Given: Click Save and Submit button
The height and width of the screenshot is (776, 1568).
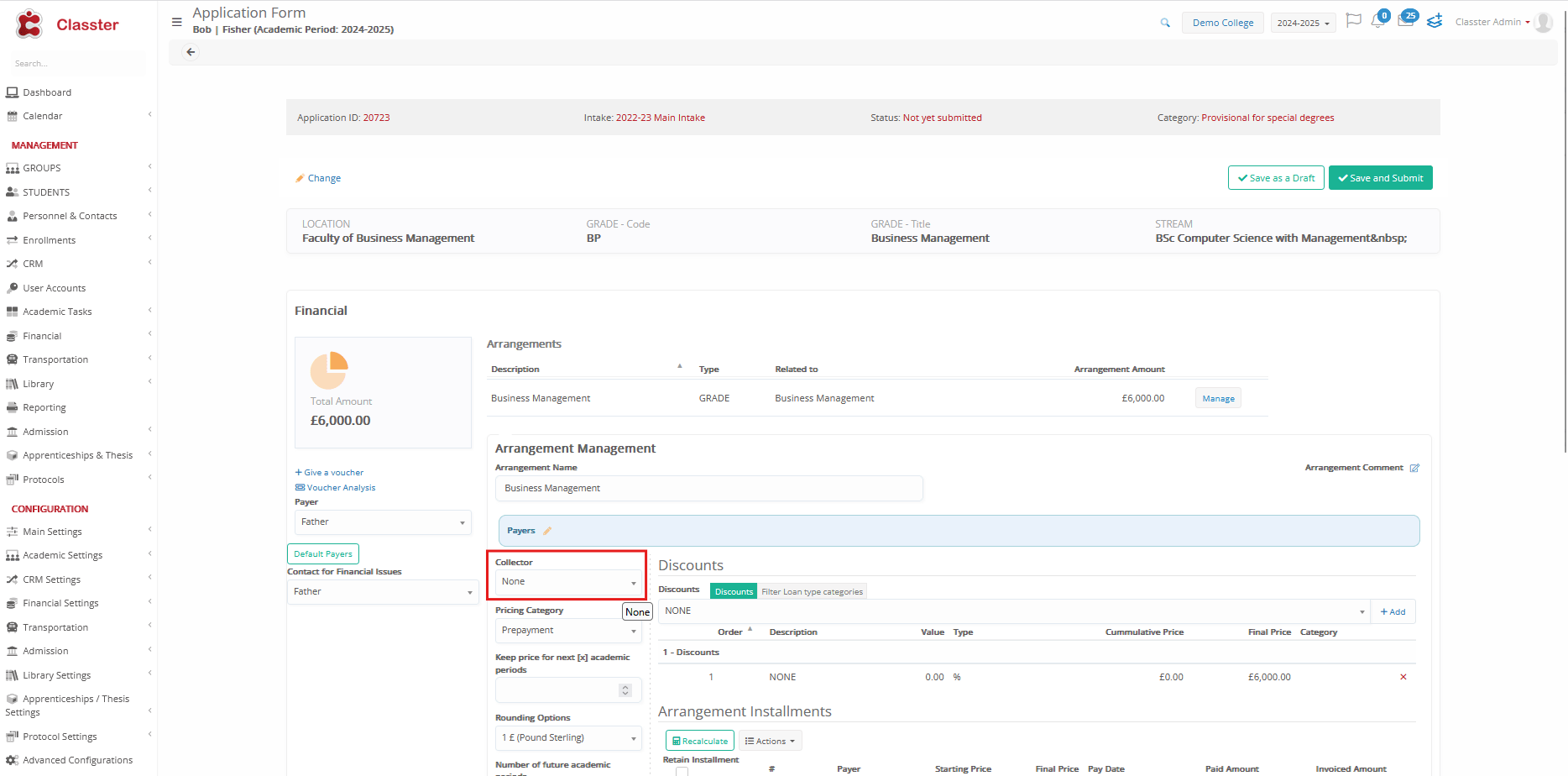Looking at the screenshot, I should tap(1380, 178).
